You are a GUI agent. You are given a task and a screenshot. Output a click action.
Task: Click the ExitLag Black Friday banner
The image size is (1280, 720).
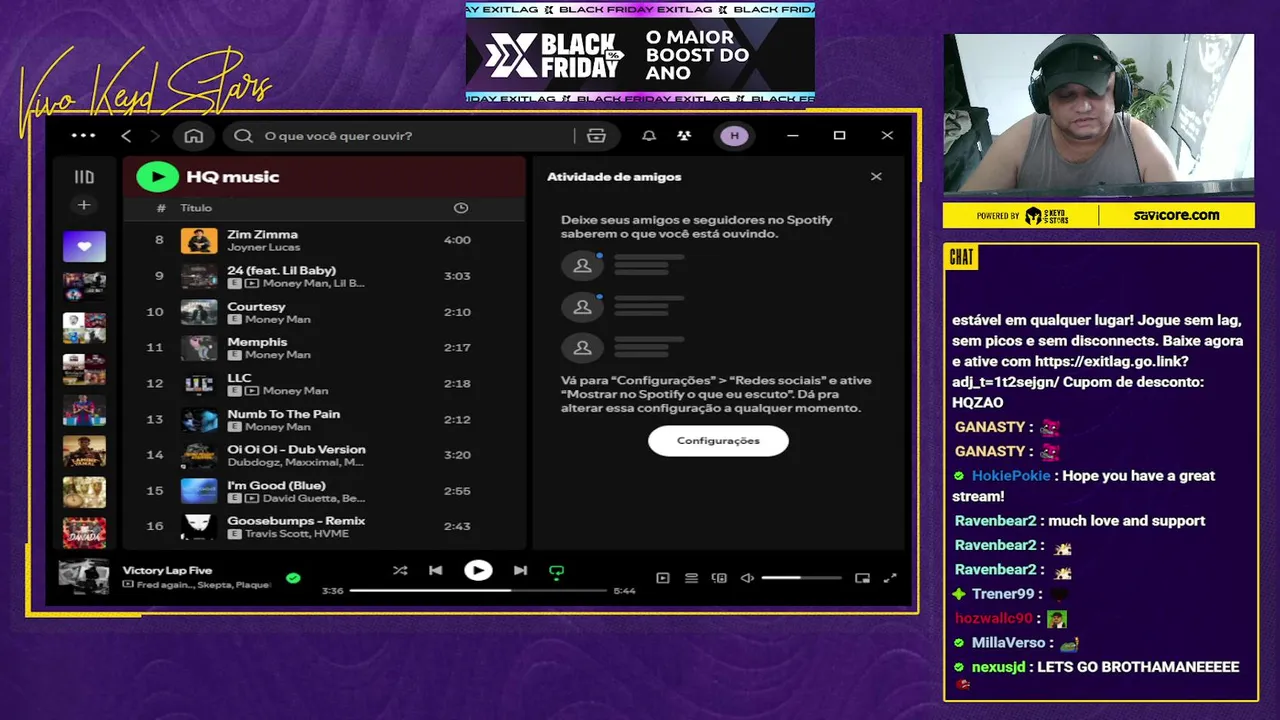[x=640, y=53]
